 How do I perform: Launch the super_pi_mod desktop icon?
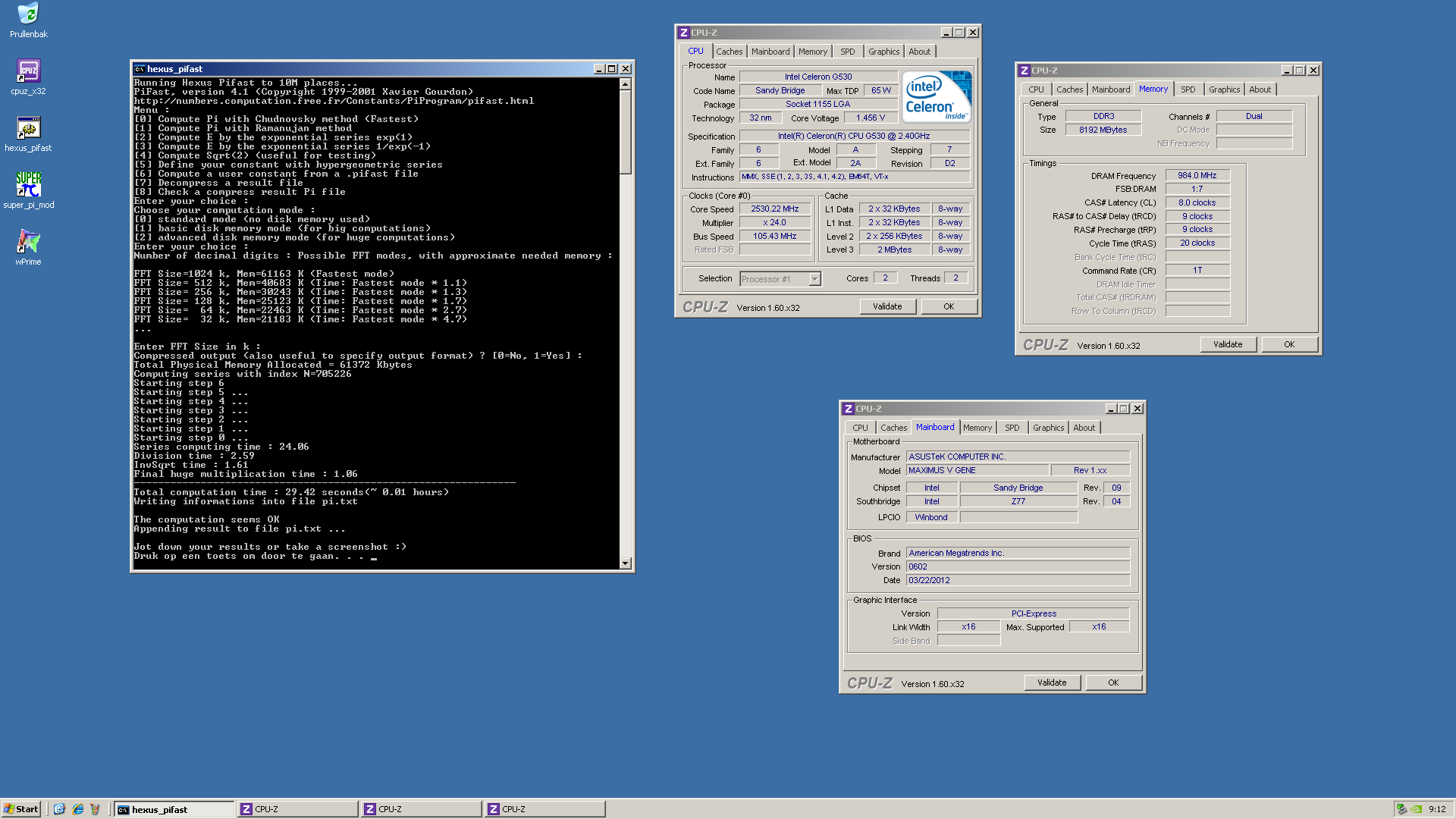tap(28, 190)
